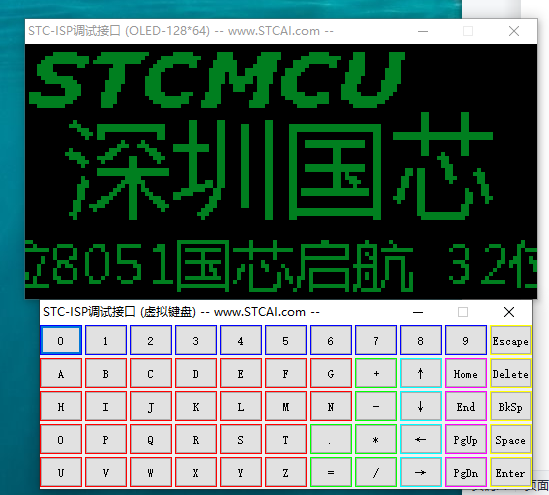Tap the letter L key
This screenshot has width=549, height=495.
[241, 406]
